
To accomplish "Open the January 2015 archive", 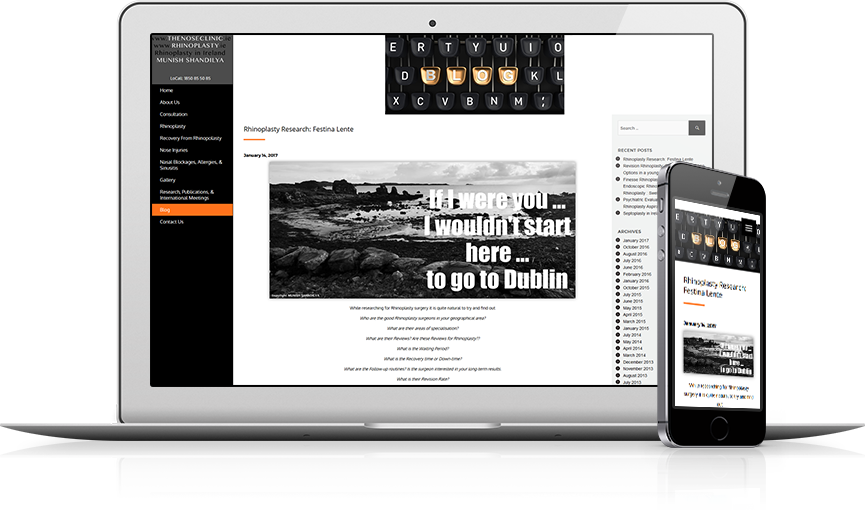I will (636, 328).
